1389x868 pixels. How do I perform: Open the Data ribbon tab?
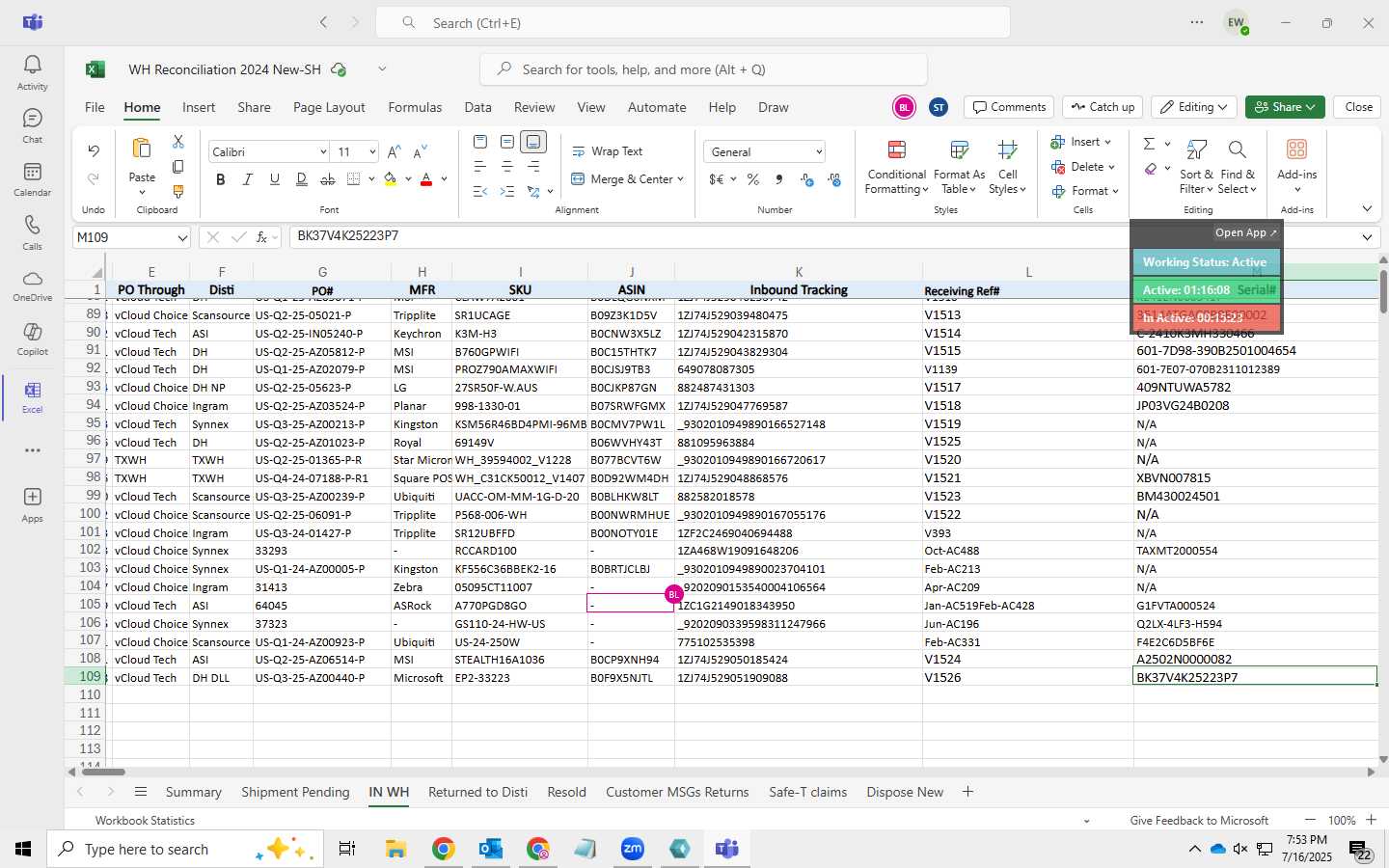click(477, 107)
